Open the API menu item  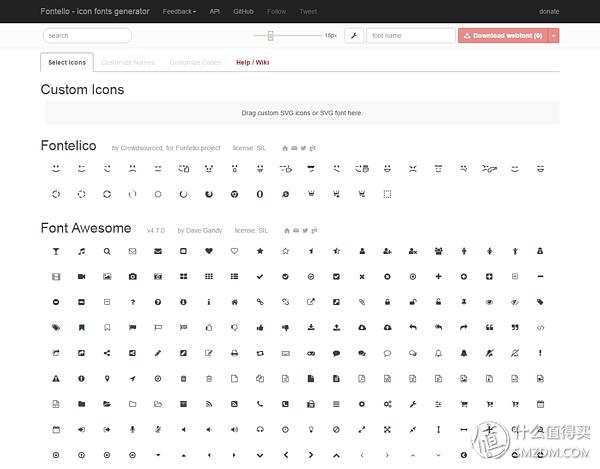click(x=215, y=11)
